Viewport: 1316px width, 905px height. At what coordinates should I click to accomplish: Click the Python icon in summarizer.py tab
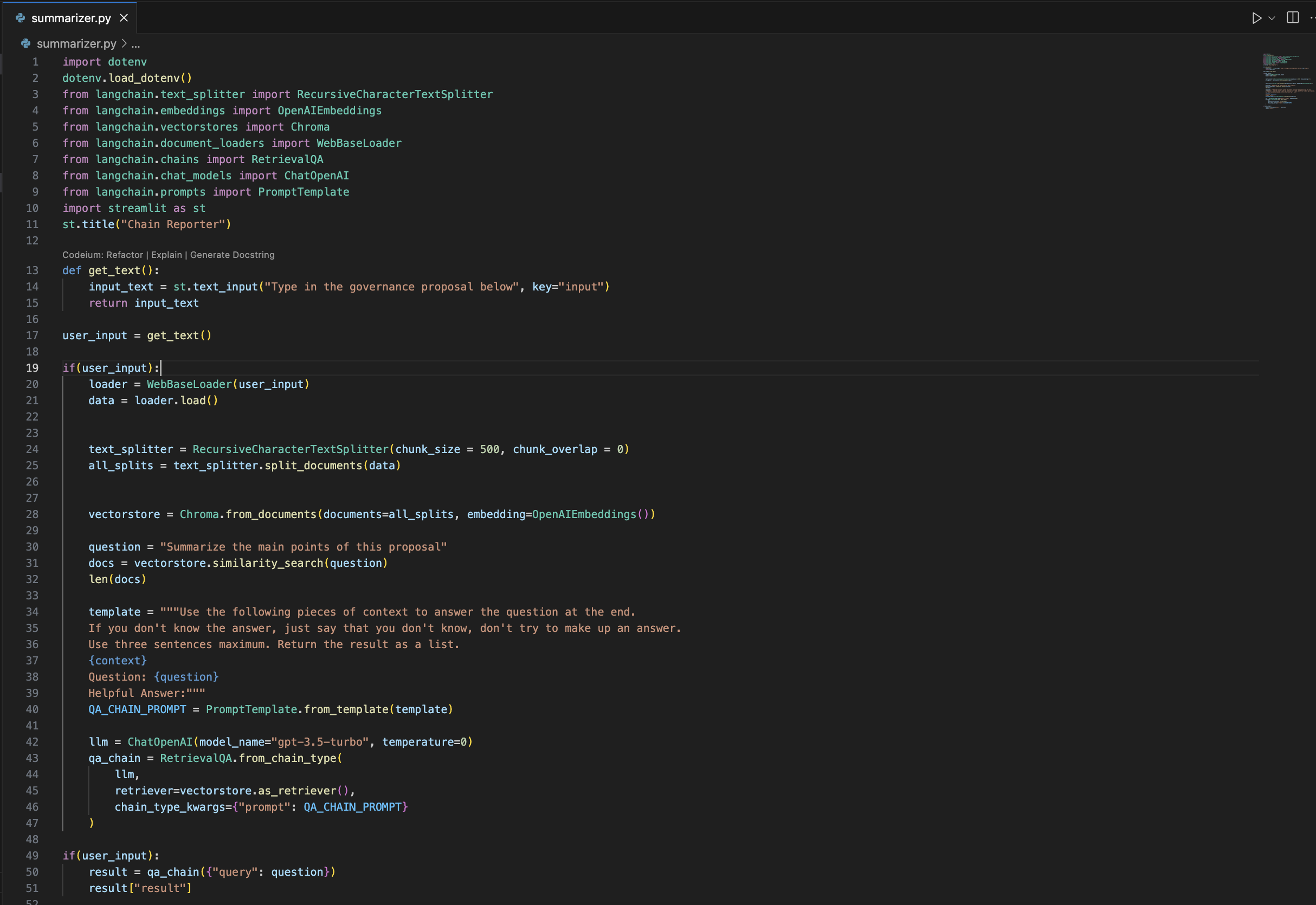[x=21, y=18]
